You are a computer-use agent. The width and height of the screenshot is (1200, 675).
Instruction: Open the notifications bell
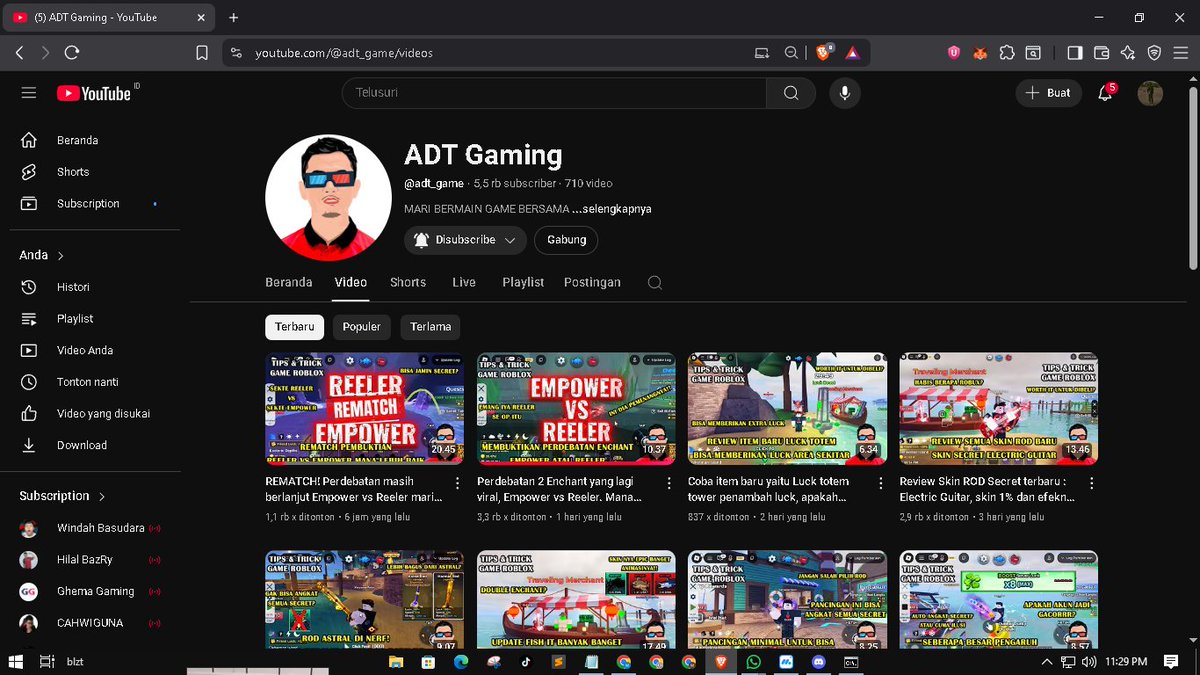click(1105, 93)
